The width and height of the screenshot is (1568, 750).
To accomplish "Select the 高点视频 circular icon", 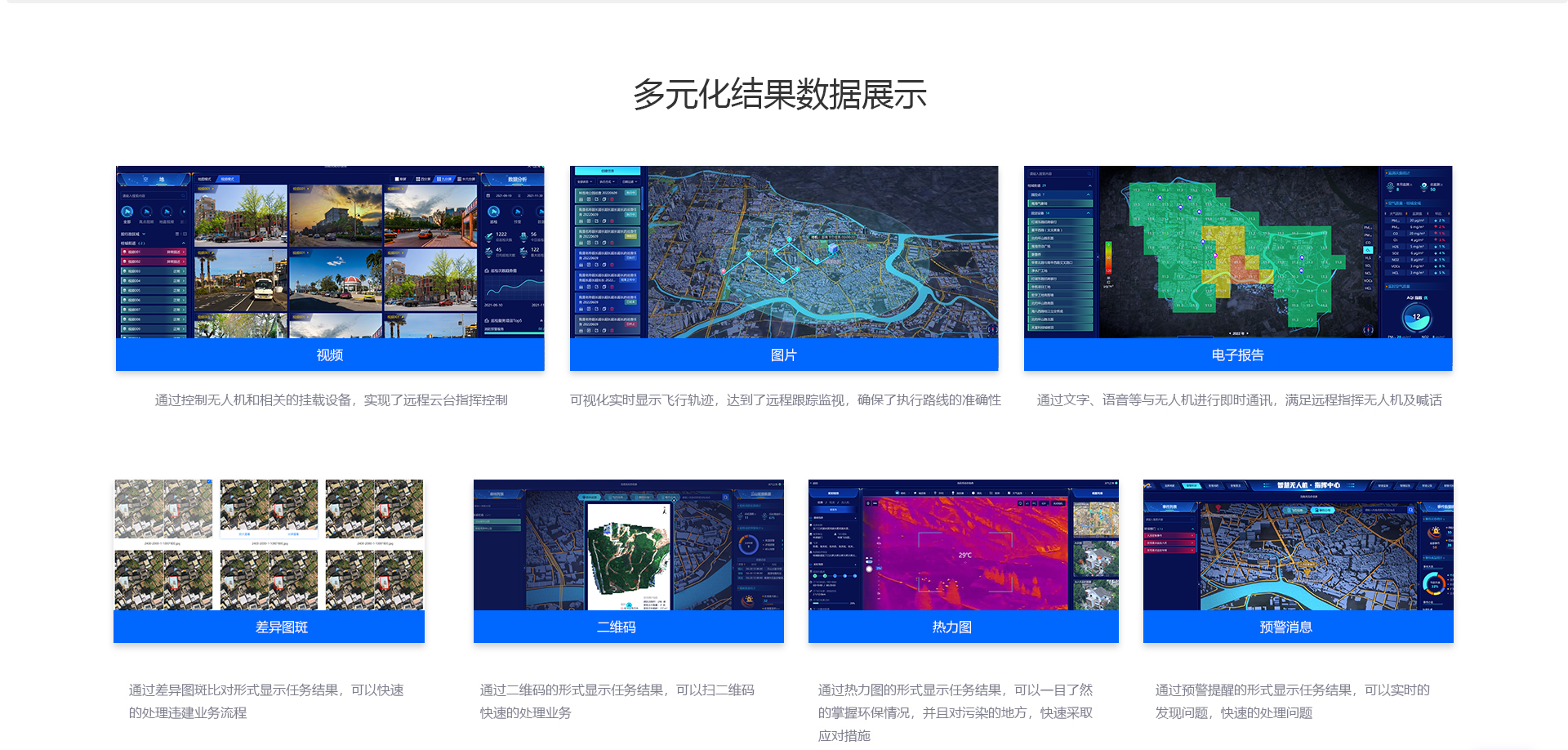I will click(x=147, y=213).
